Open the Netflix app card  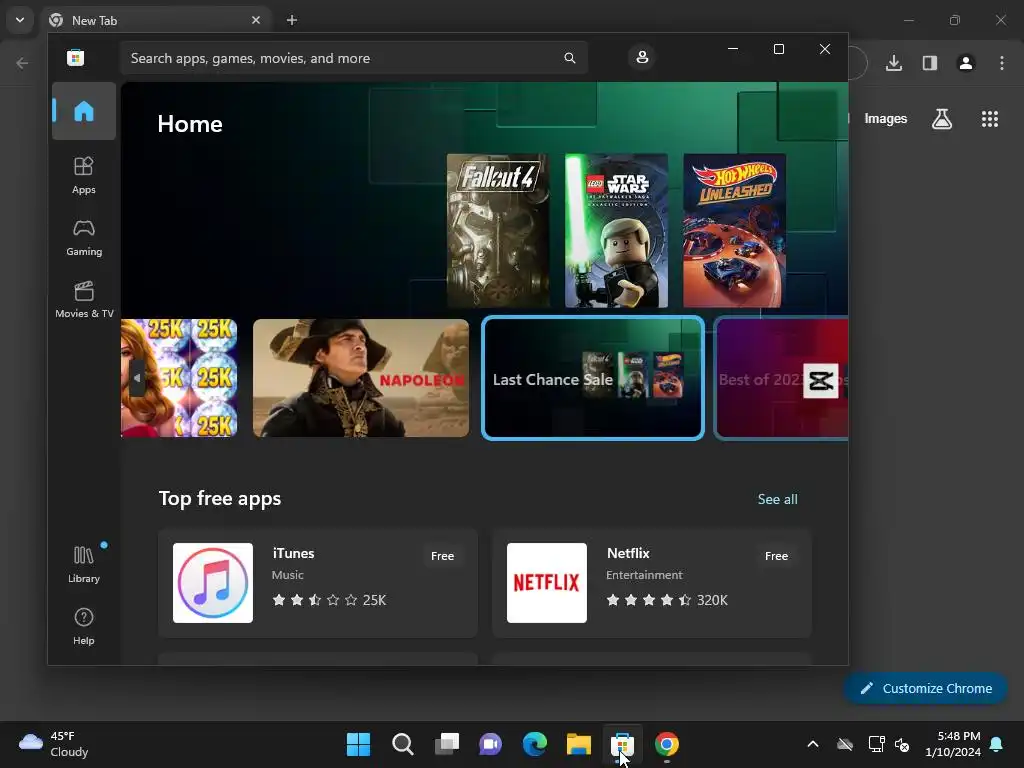click(x=652, y=583)
